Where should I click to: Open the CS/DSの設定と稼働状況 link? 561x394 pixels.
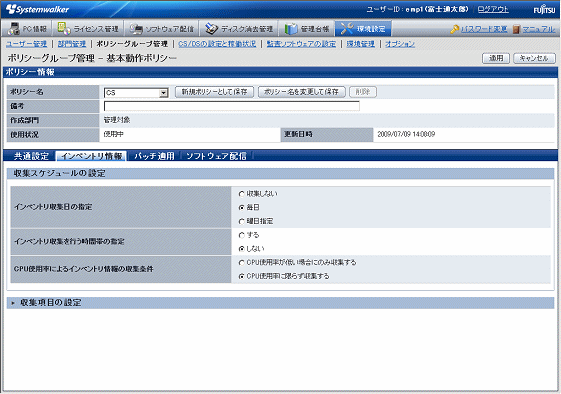[217, 44]
